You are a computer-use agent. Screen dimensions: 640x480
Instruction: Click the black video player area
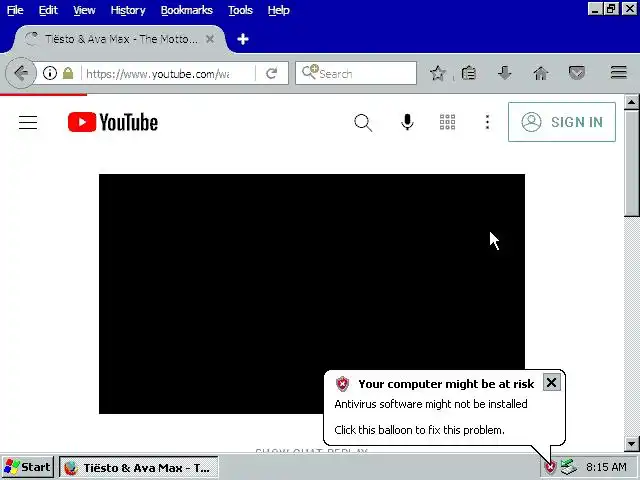tap(312, 294)
